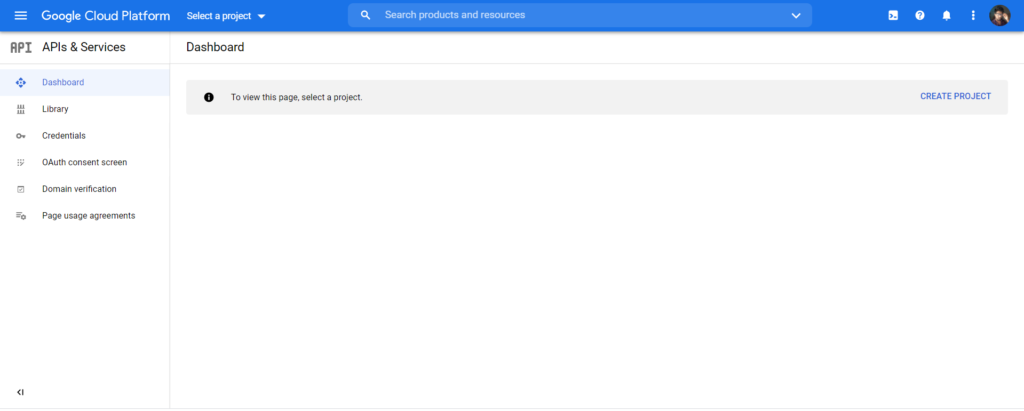Click the Google Cloud Platform logo
Screen dimensions: 1024x411
pyautogui.click(x=106, y=16)
